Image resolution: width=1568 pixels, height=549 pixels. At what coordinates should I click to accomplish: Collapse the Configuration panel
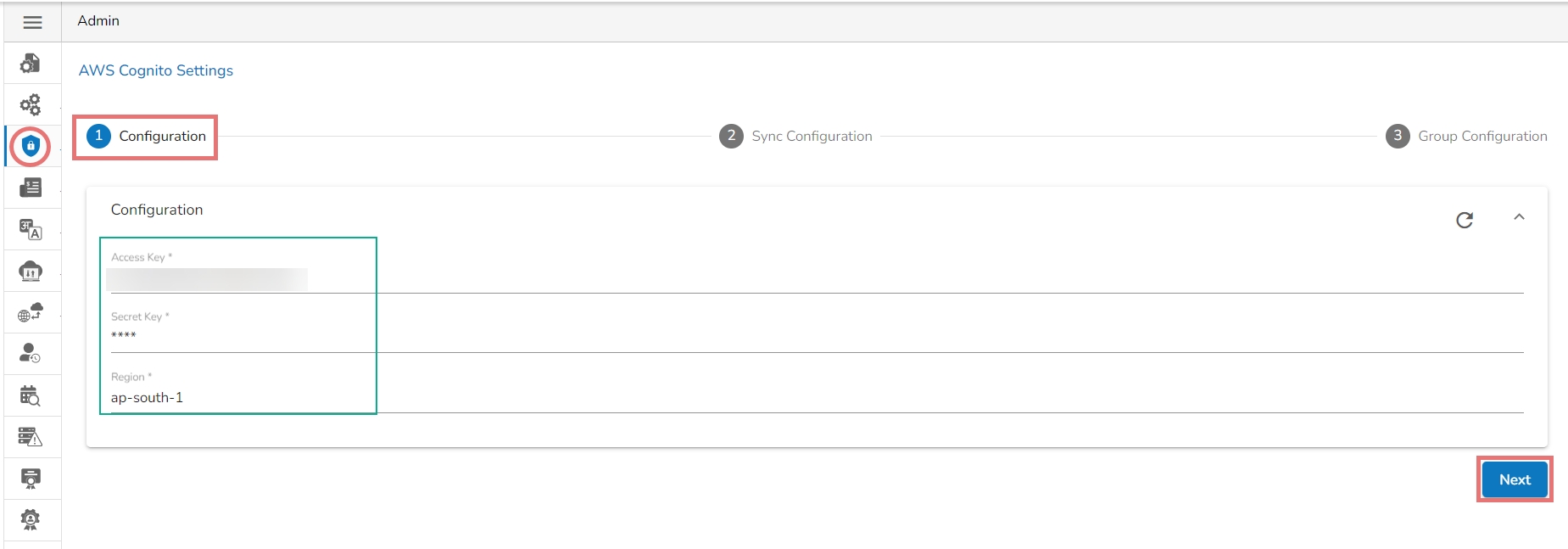point(1519,217)
